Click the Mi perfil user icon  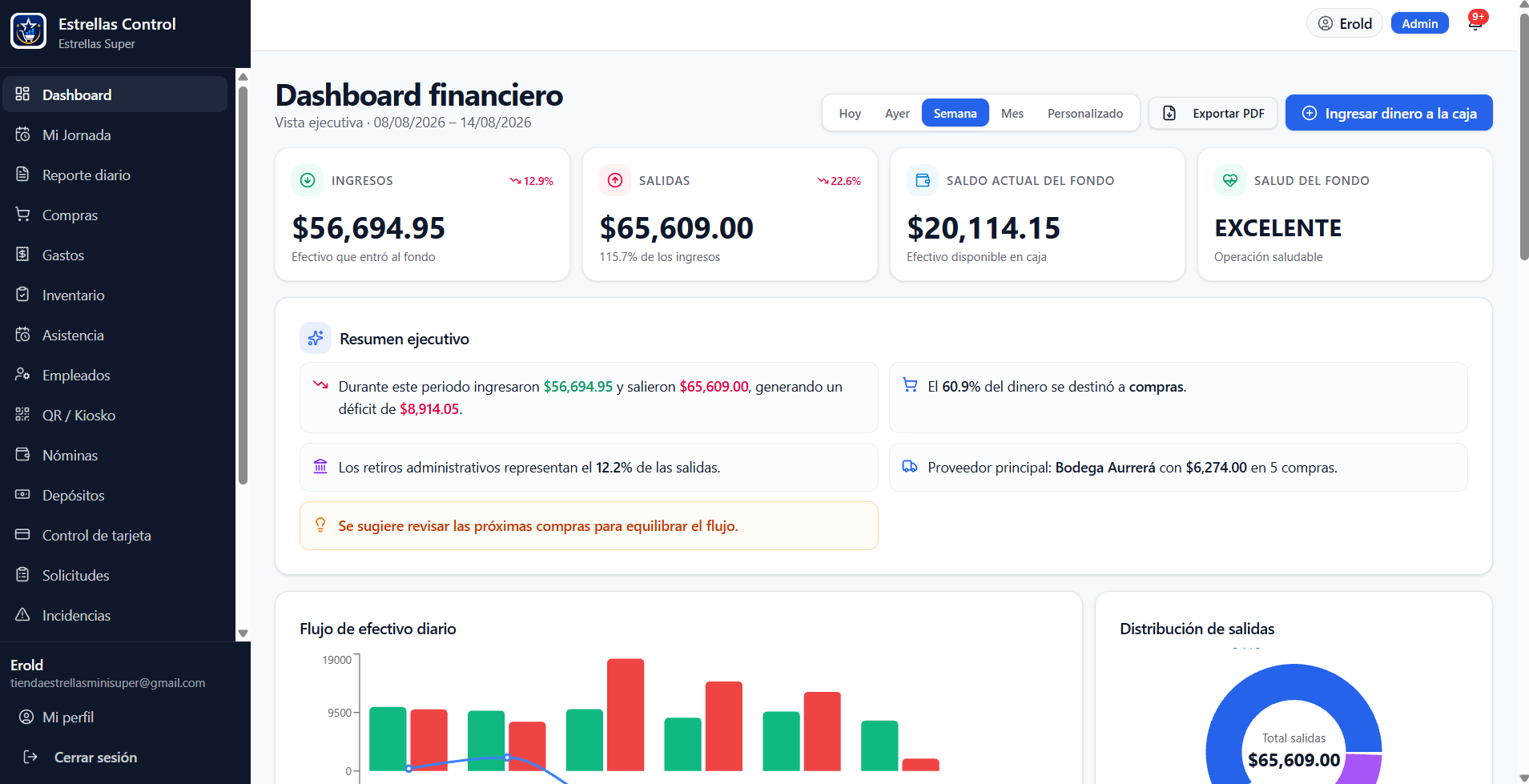pyautogui.click(x=26, y=717)
